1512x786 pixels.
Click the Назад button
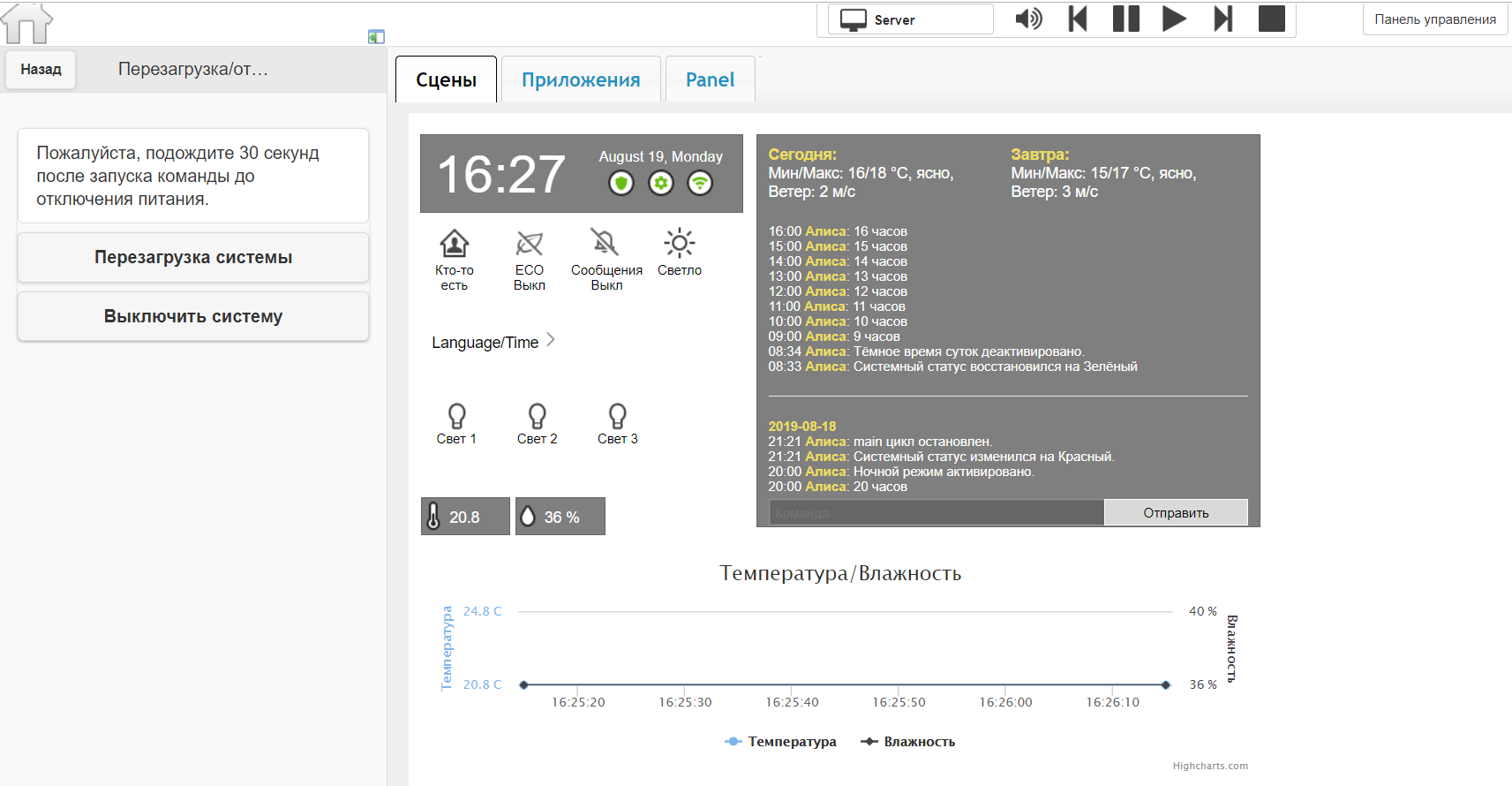click(41, 69)
